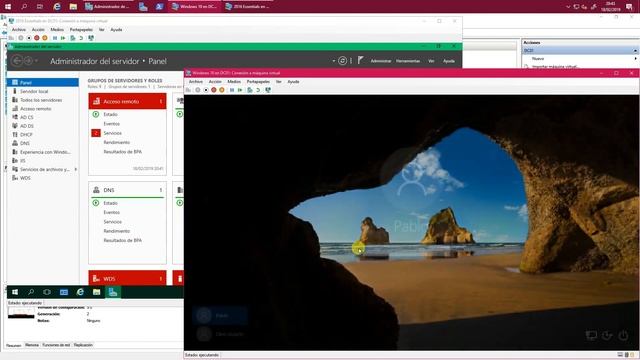Click Enhanced Session icon in Windows 10 VM toolbar
The width and height of the screenshot is (640, 360).
tap(268, 90)
